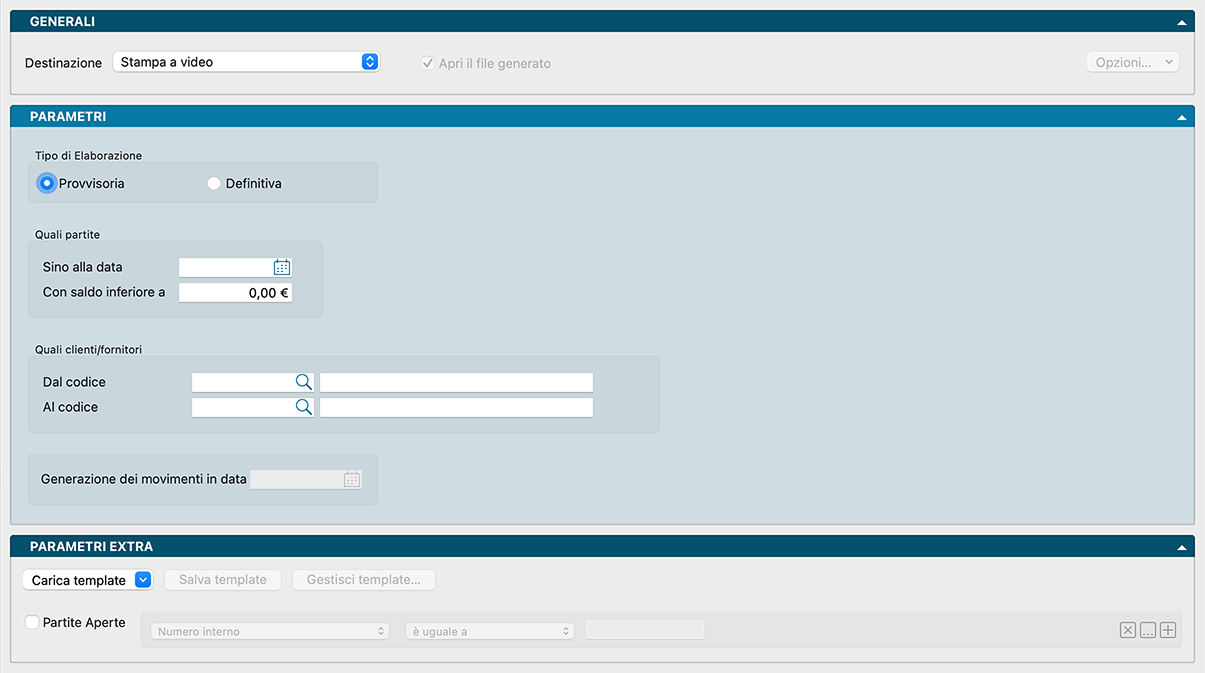
Task: Remove filter row with X icon
Action: (x=1128, y=630)
